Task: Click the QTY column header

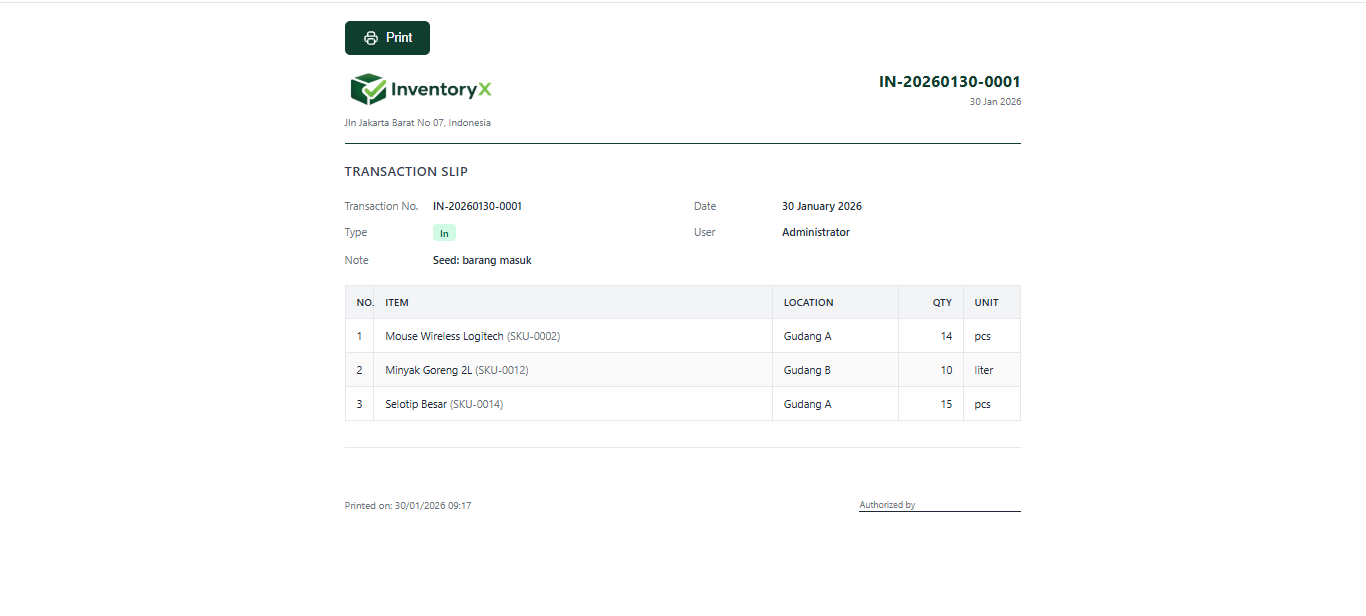Action: tap(942, 302)
